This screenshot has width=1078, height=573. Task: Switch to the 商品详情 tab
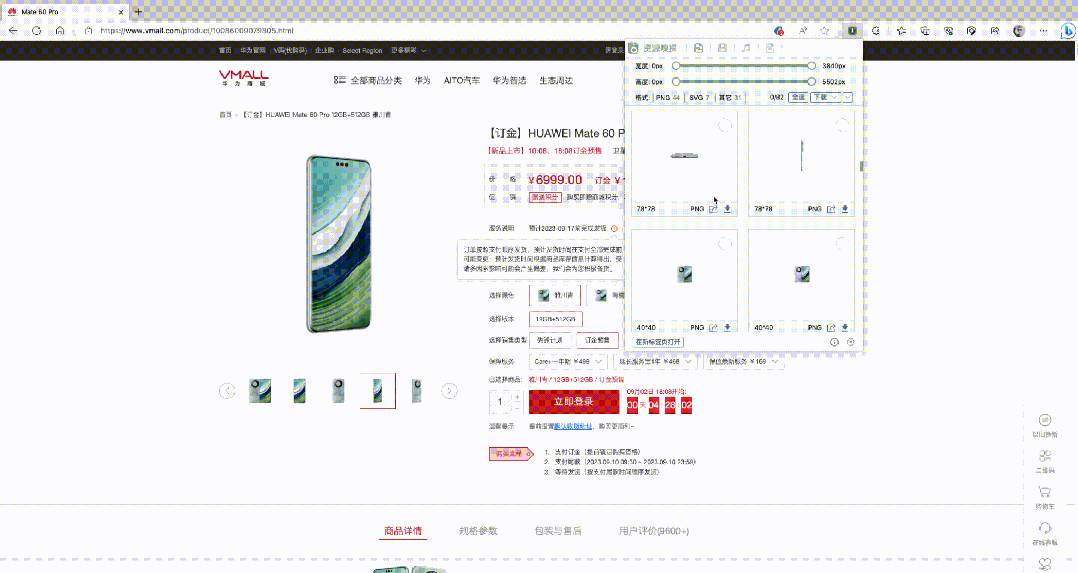tap(403, 531)
